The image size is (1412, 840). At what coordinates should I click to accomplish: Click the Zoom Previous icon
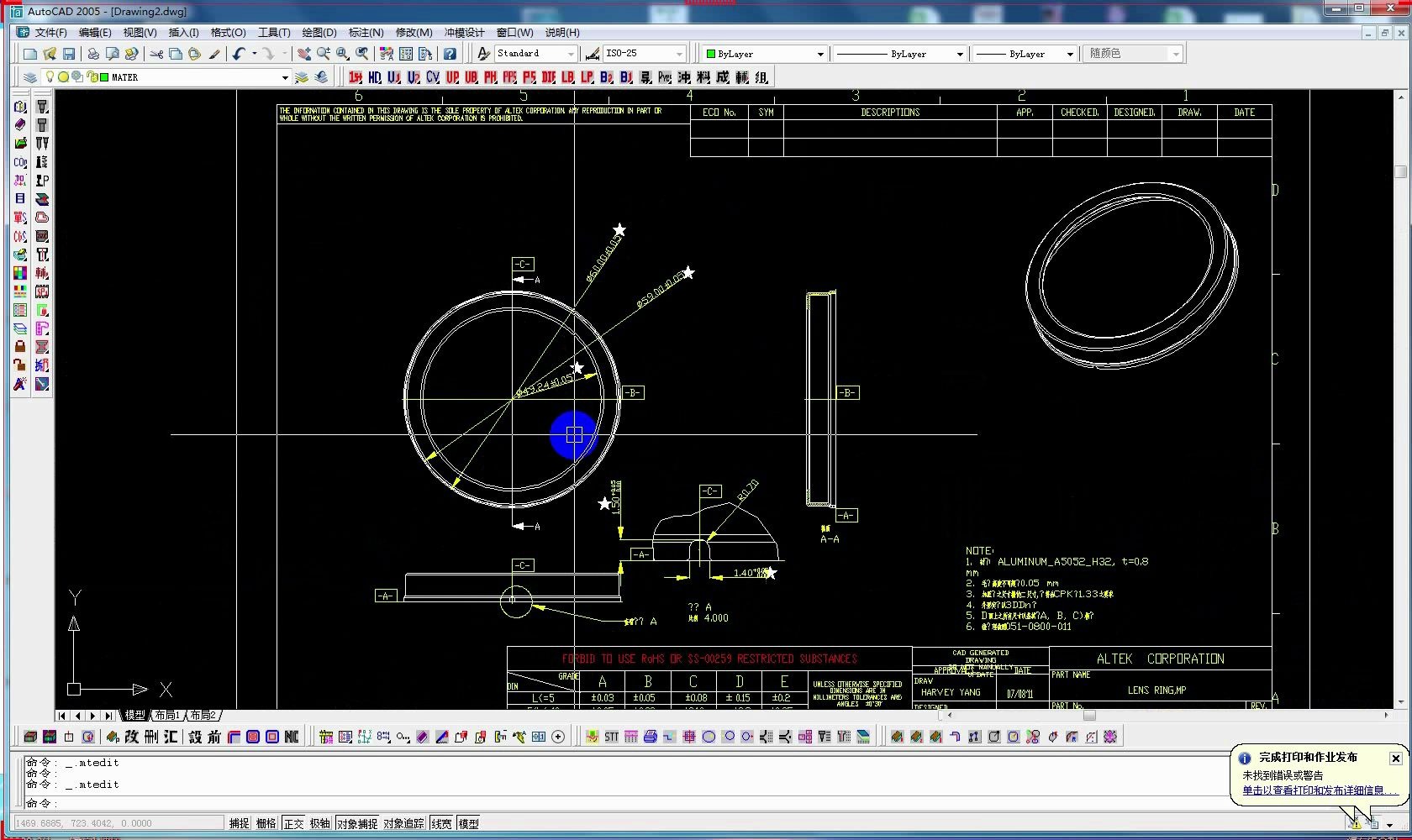pyautogui.click(x=361, y=54)
